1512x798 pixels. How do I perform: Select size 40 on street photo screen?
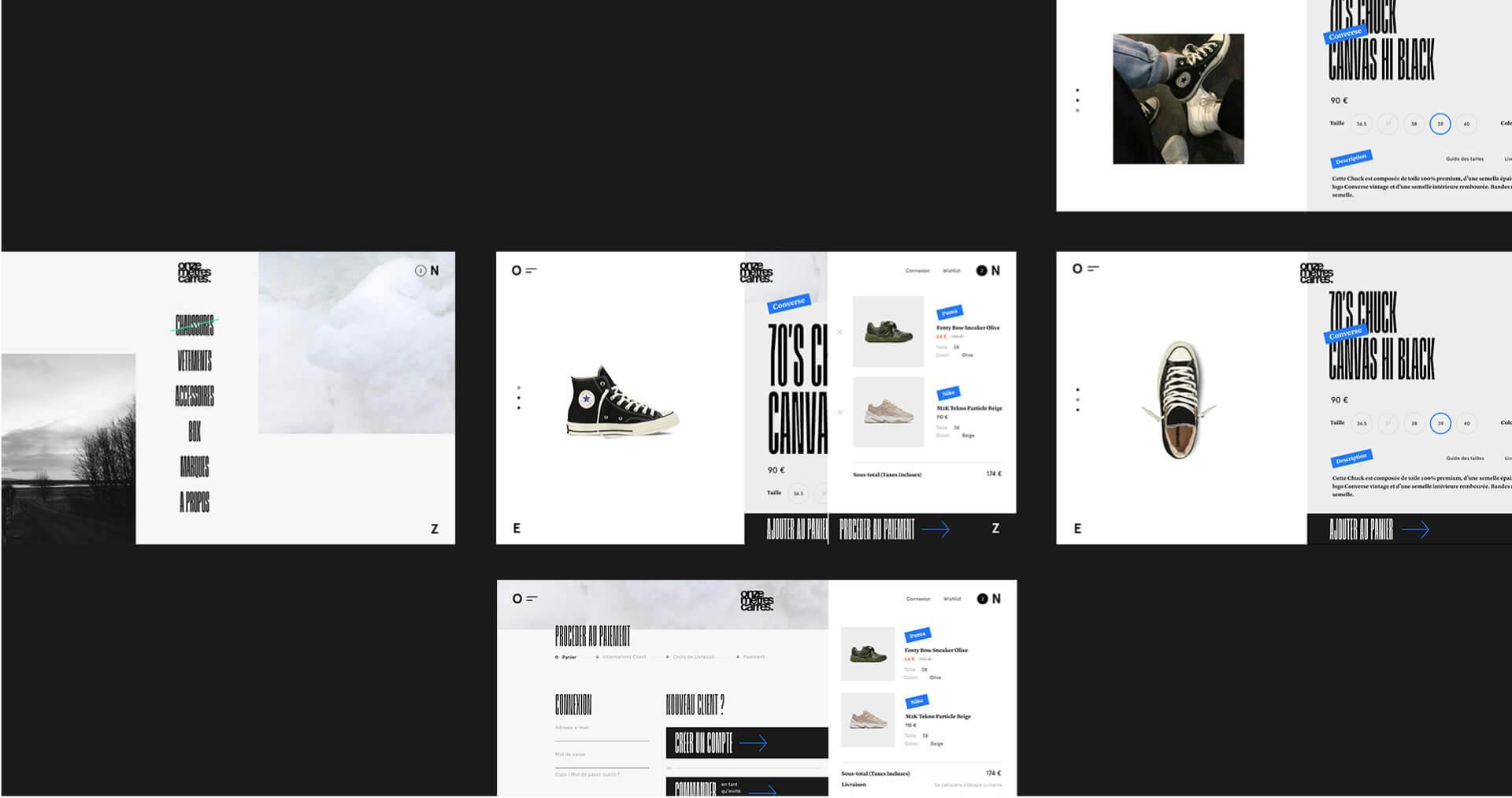click(x=1466, y=124)
